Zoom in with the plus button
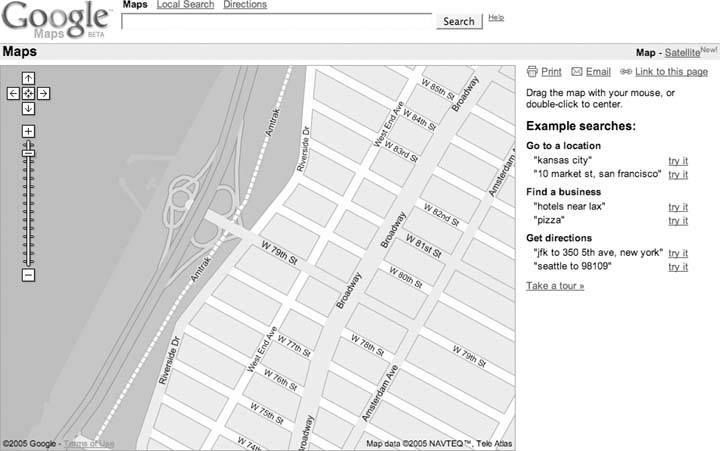Viewport: 720px width, 451px height. (x=28, y=131)
